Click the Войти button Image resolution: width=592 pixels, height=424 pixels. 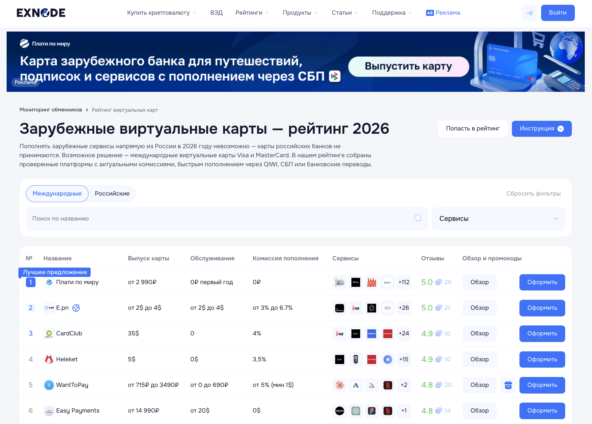[558, 13]
